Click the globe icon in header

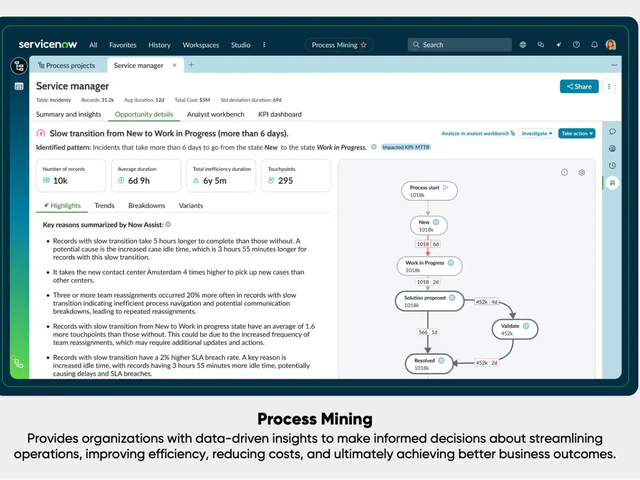click(x=523, y=45)
